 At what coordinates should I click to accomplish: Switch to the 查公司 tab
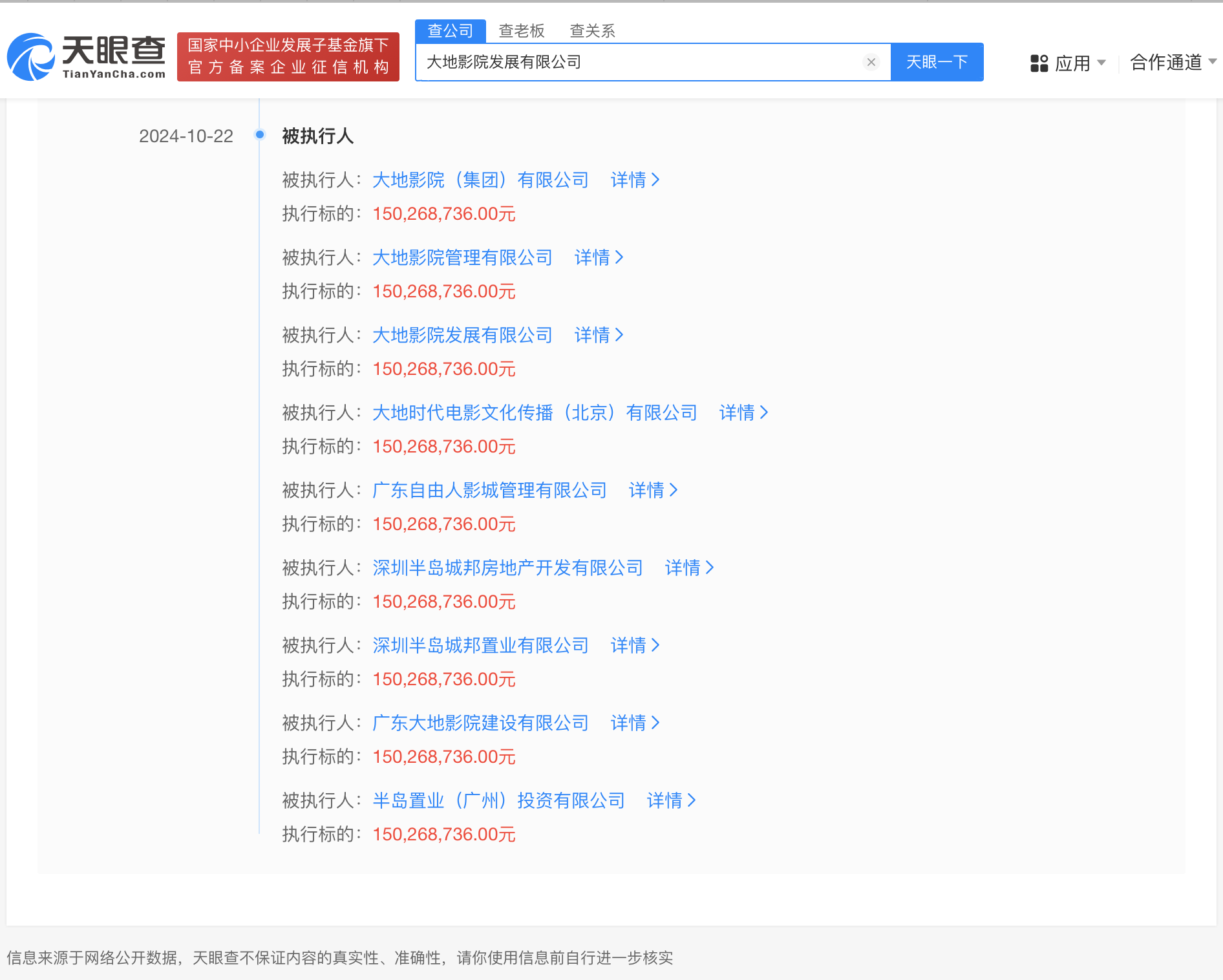[451, 30]
